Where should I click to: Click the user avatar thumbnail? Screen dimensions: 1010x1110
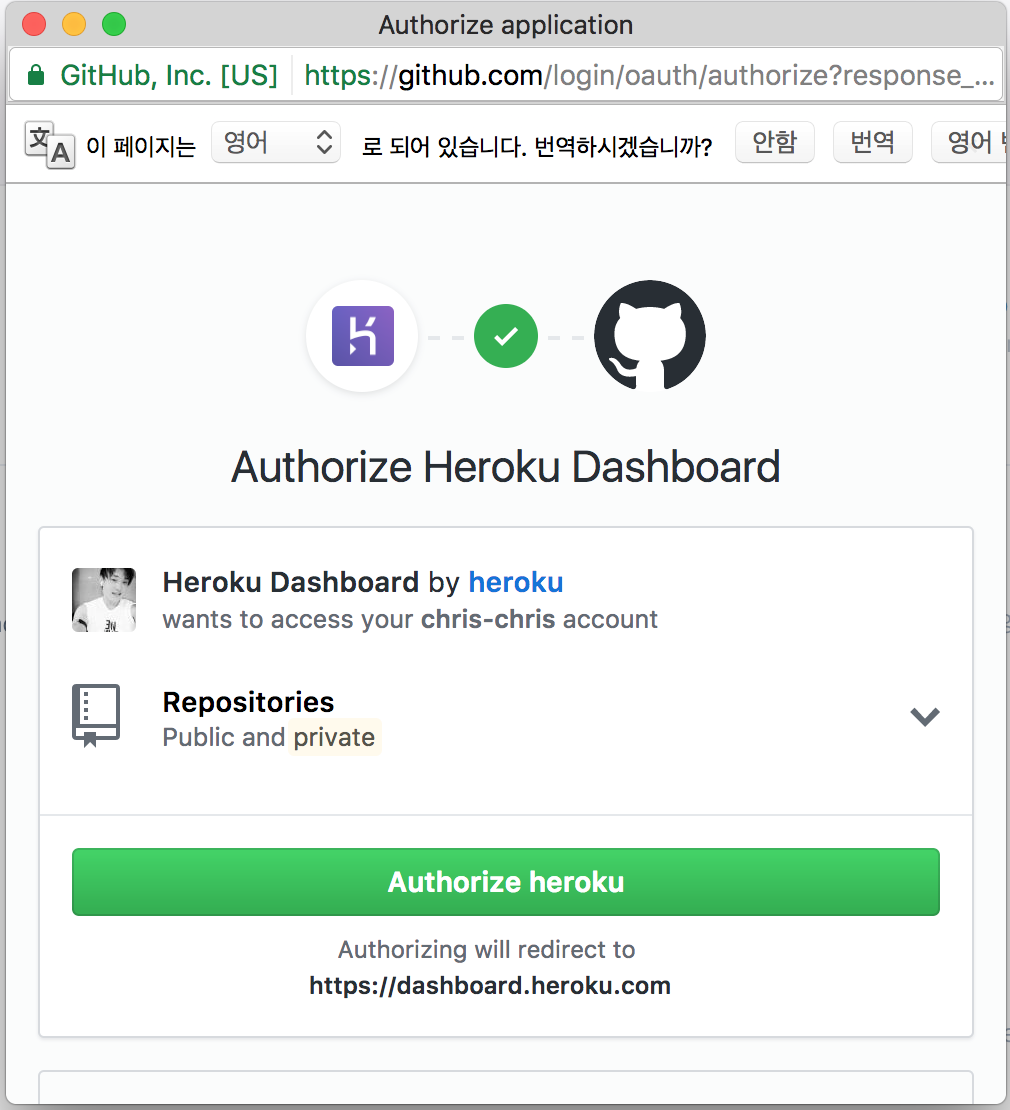coord(104,600)
